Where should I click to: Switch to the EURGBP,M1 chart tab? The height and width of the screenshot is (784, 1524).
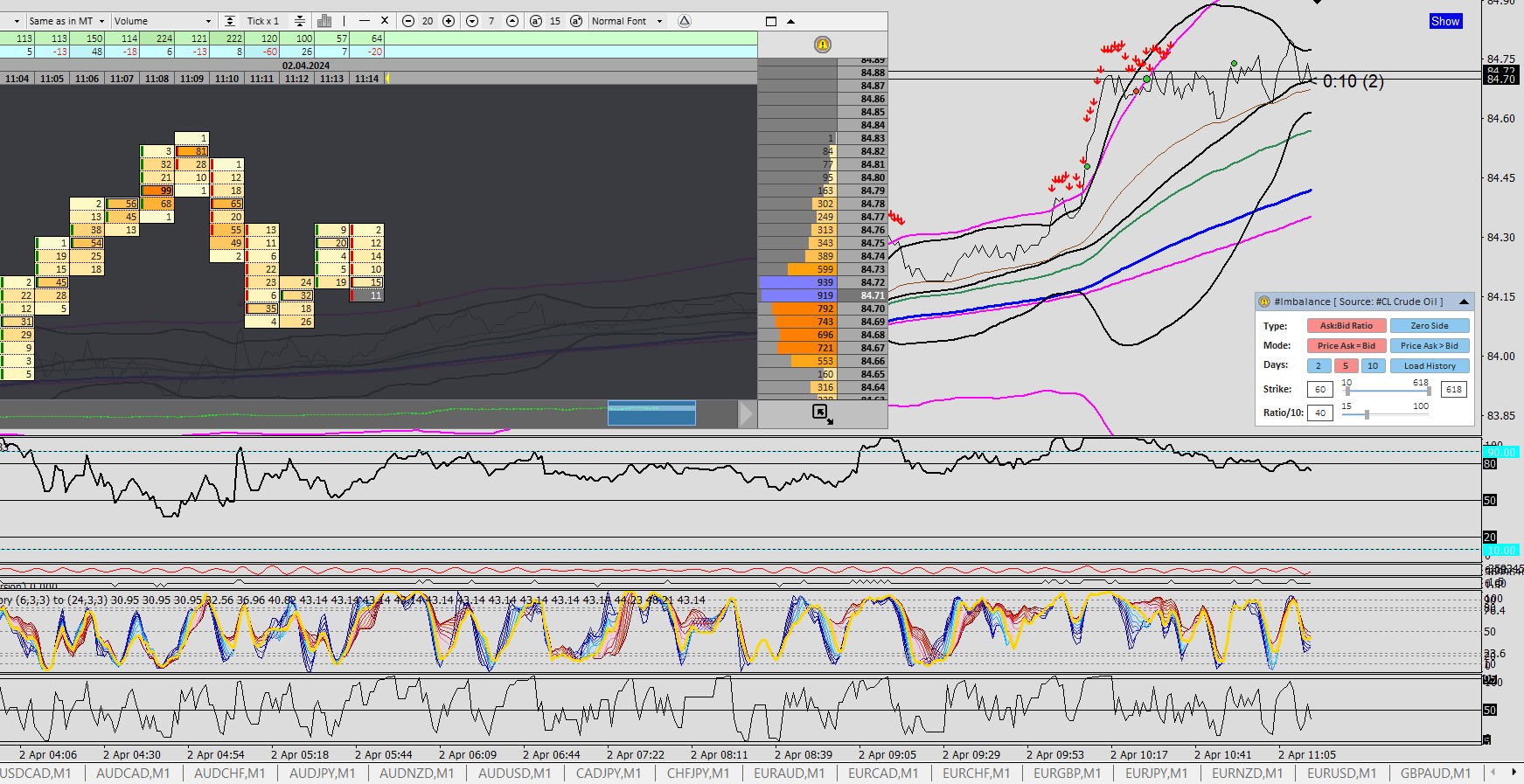click(1068, 774)
